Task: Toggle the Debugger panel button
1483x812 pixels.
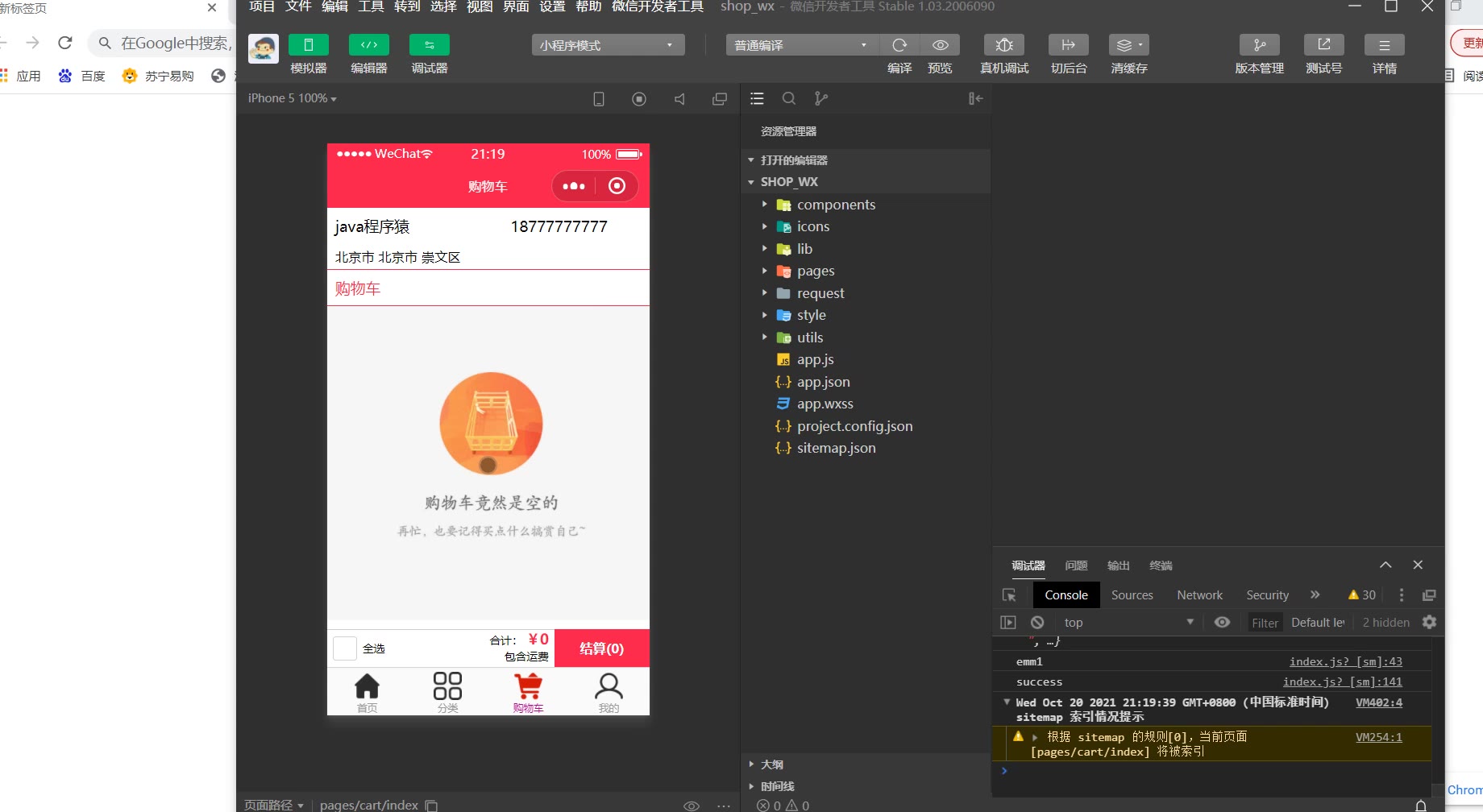Action: [x=429, y=46]
